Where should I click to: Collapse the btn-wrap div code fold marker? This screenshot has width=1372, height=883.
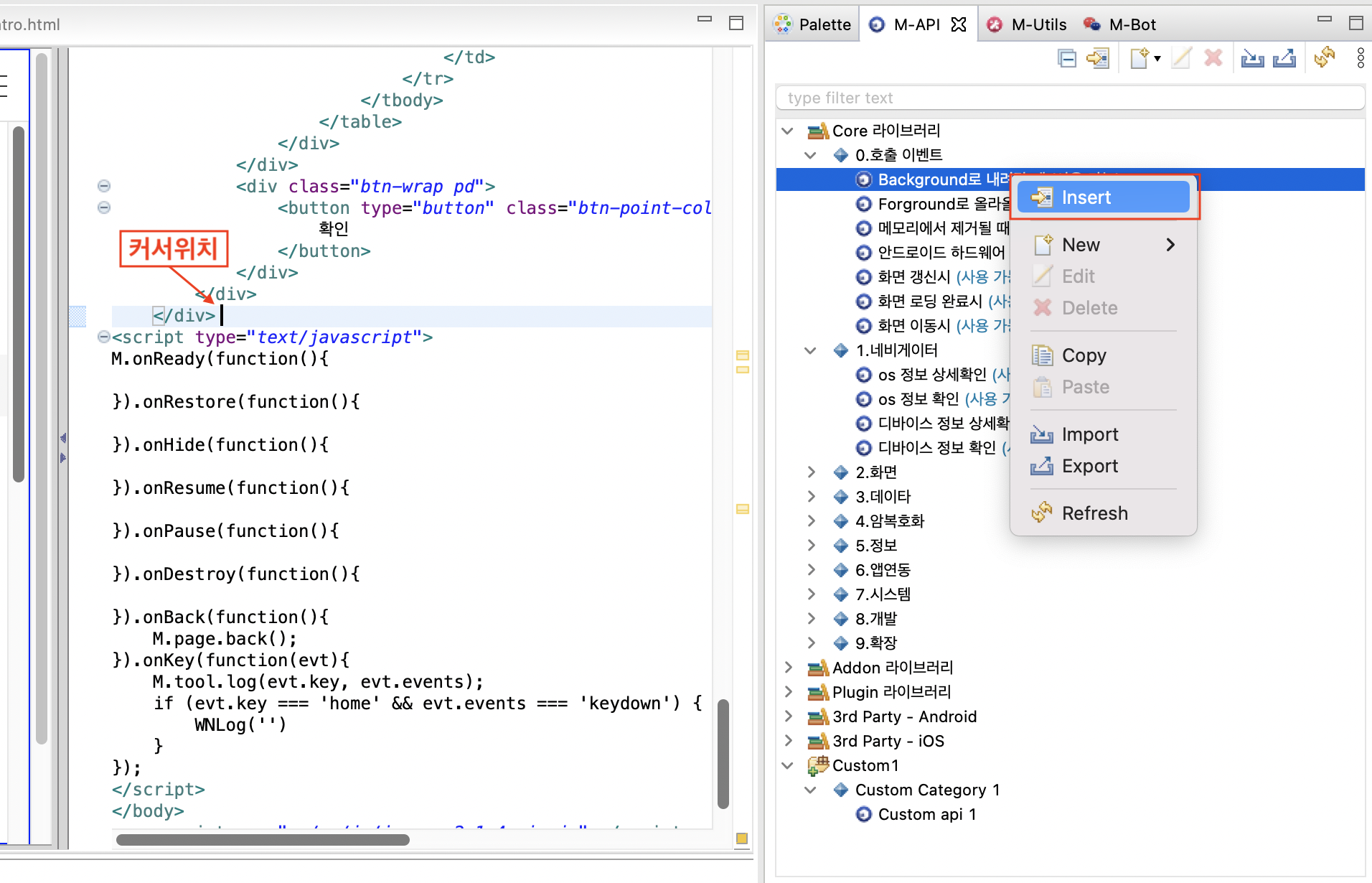coord(103,186)
